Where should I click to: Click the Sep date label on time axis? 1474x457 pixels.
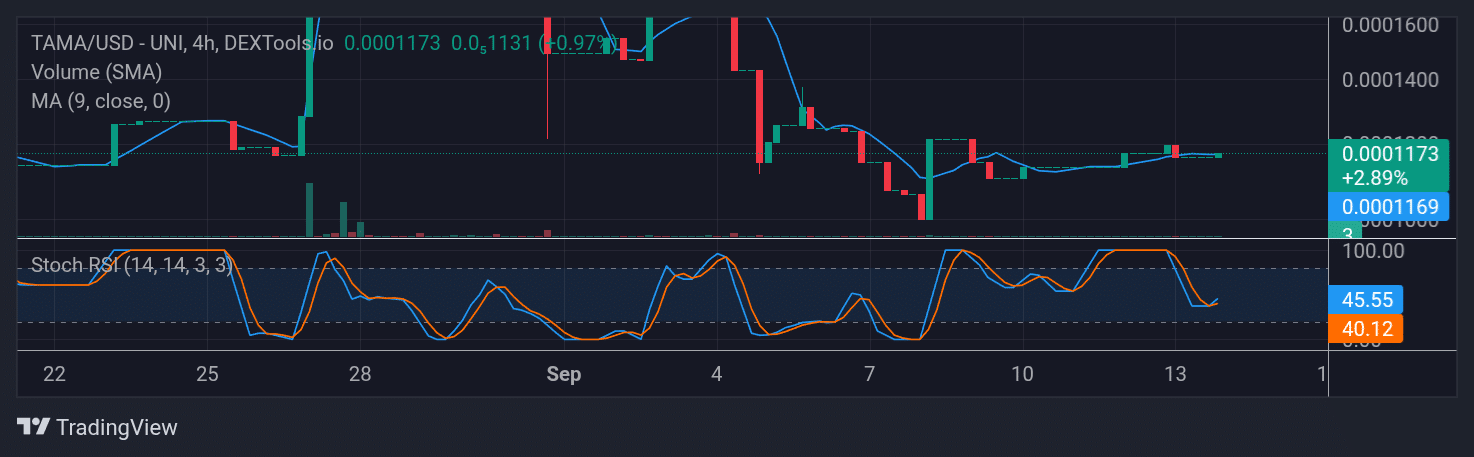tap(564, 374)
